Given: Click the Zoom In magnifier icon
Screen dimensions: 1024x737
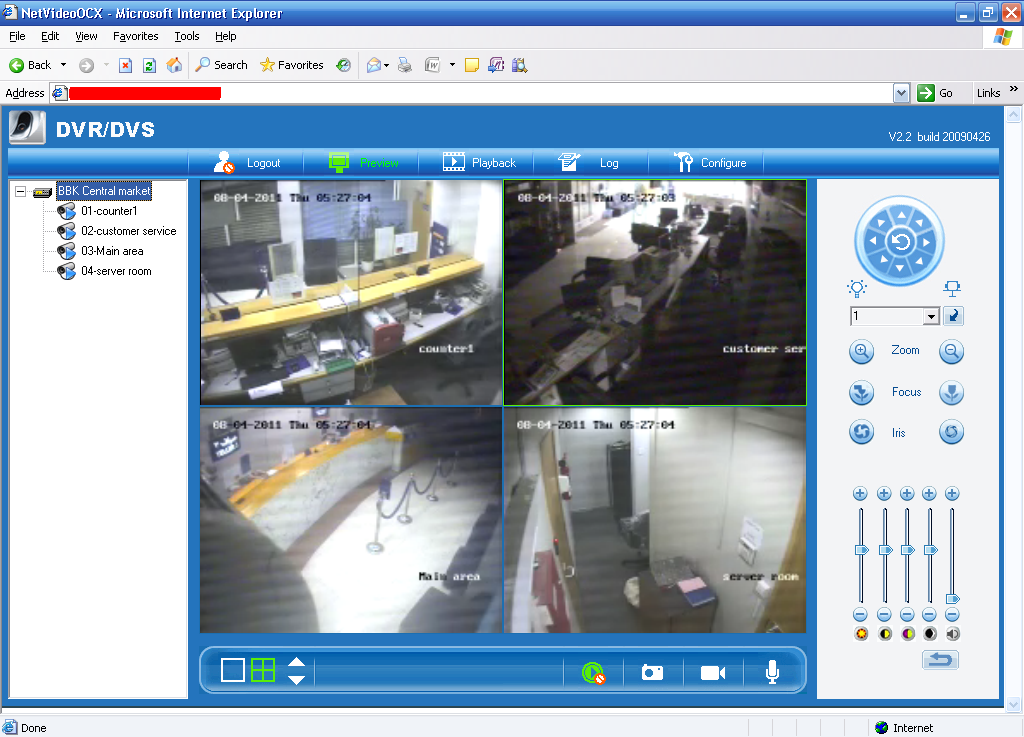Looking at the screenshot, I should coord(861,351).
